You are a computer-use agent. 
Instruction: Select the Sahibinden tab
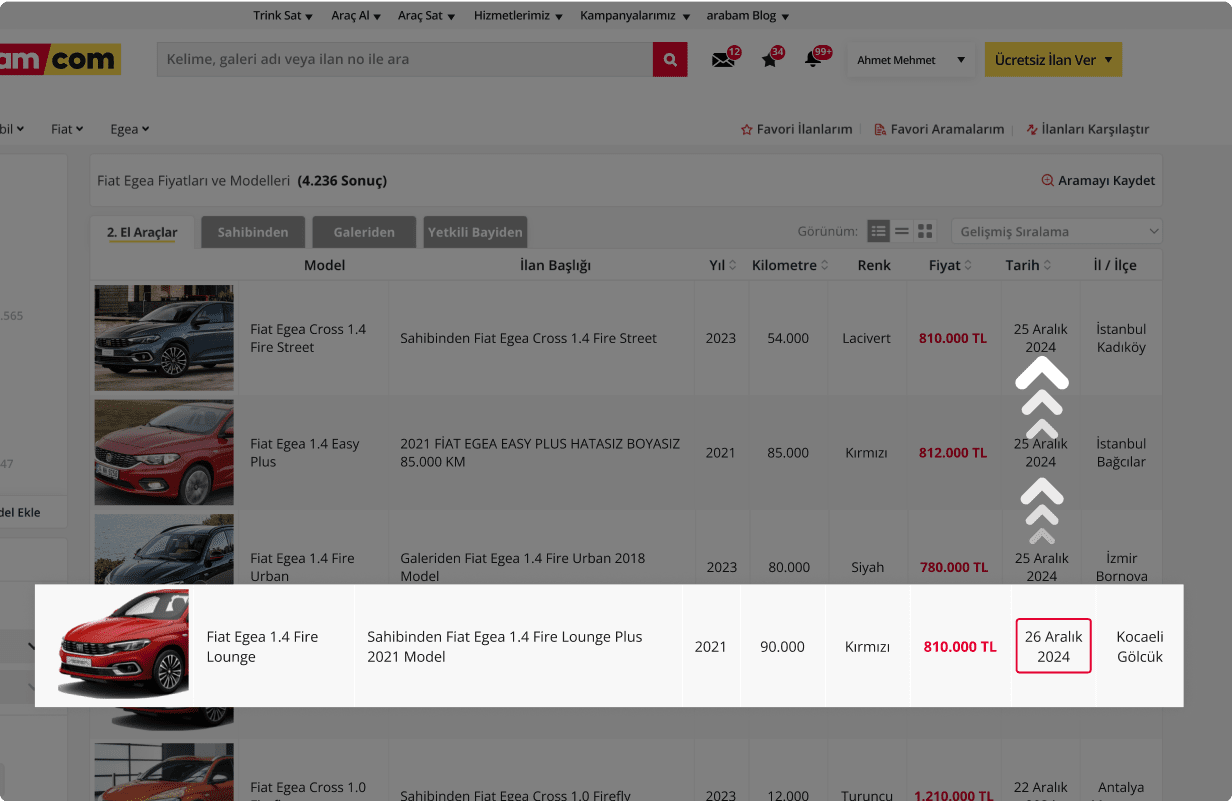[x=253, y=232]
